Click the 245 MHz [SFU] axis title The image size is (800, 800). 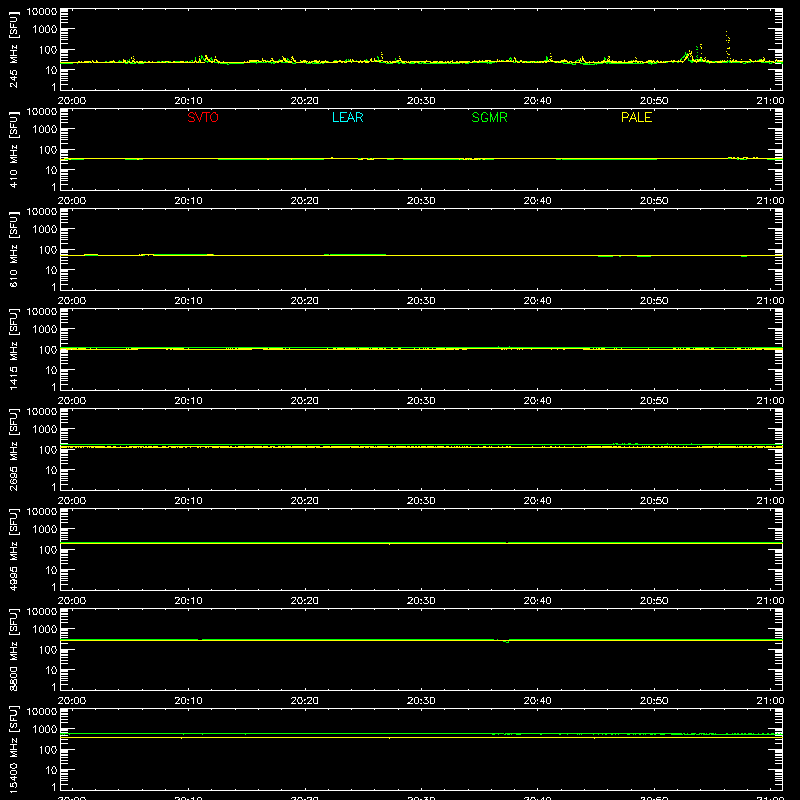click(14, 49)
